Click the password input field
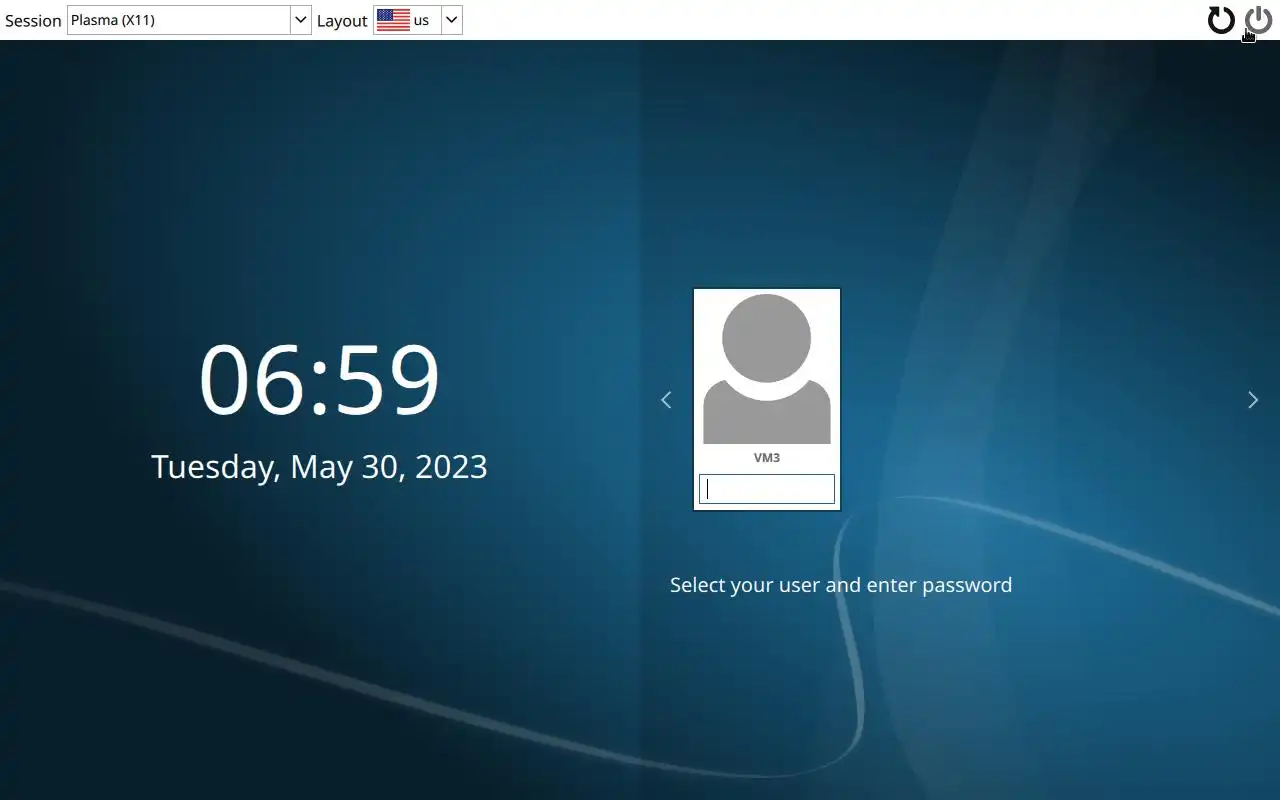Image resolution: width=1280 pixels, height=800 pixels. point(767,489)
